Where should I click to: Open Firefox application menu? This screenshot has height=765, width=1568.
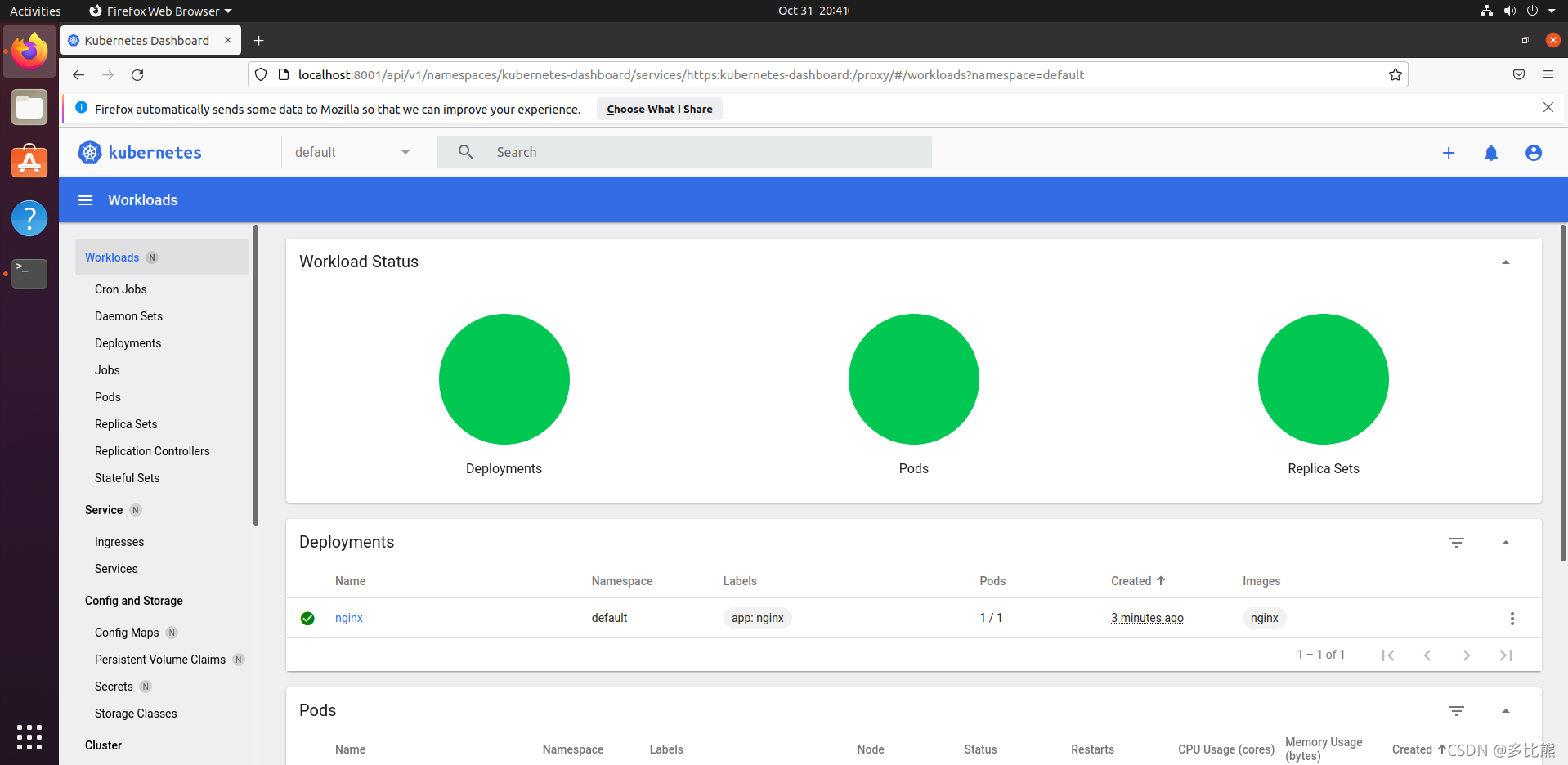(x=1548, y=74)
